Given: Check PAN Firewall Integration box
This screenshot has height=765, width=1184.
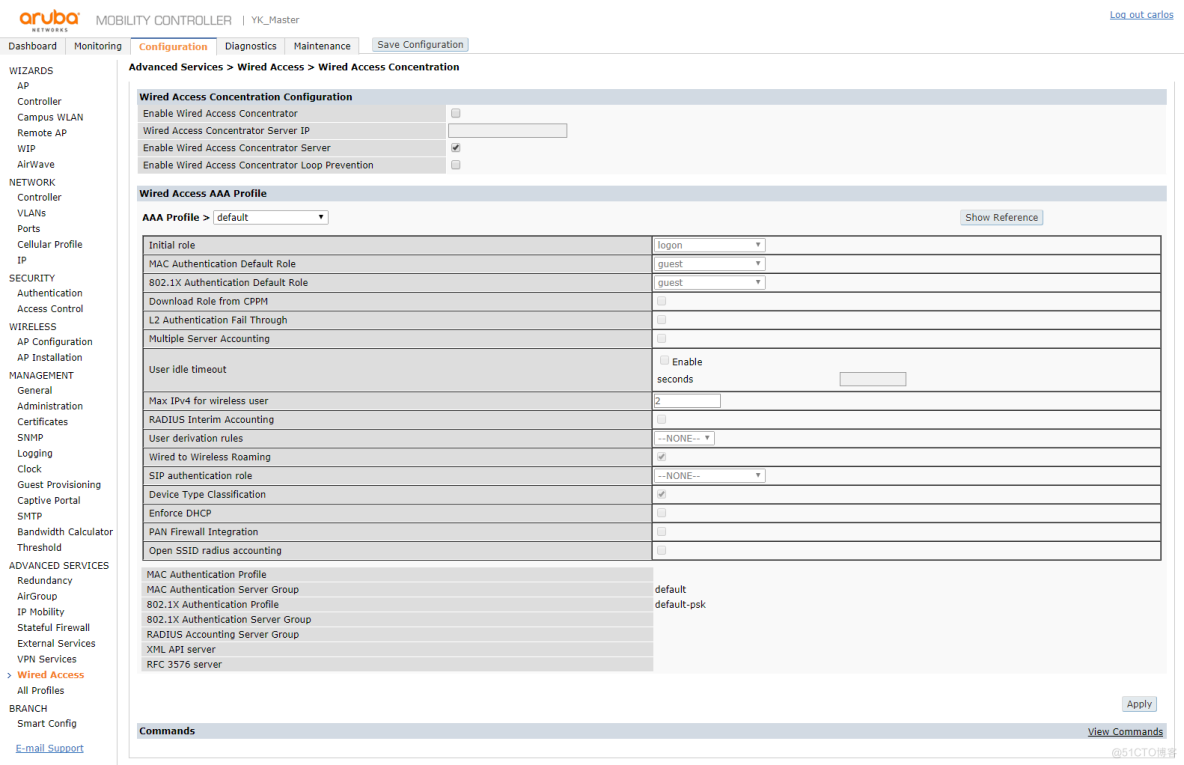Looking at the screenshot, I should click(661, 532).
